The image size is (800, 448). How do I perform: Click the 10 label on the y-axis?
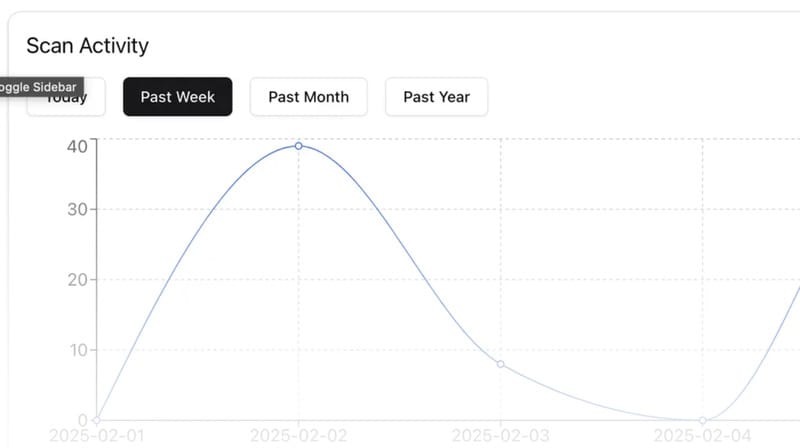(77, 350)
